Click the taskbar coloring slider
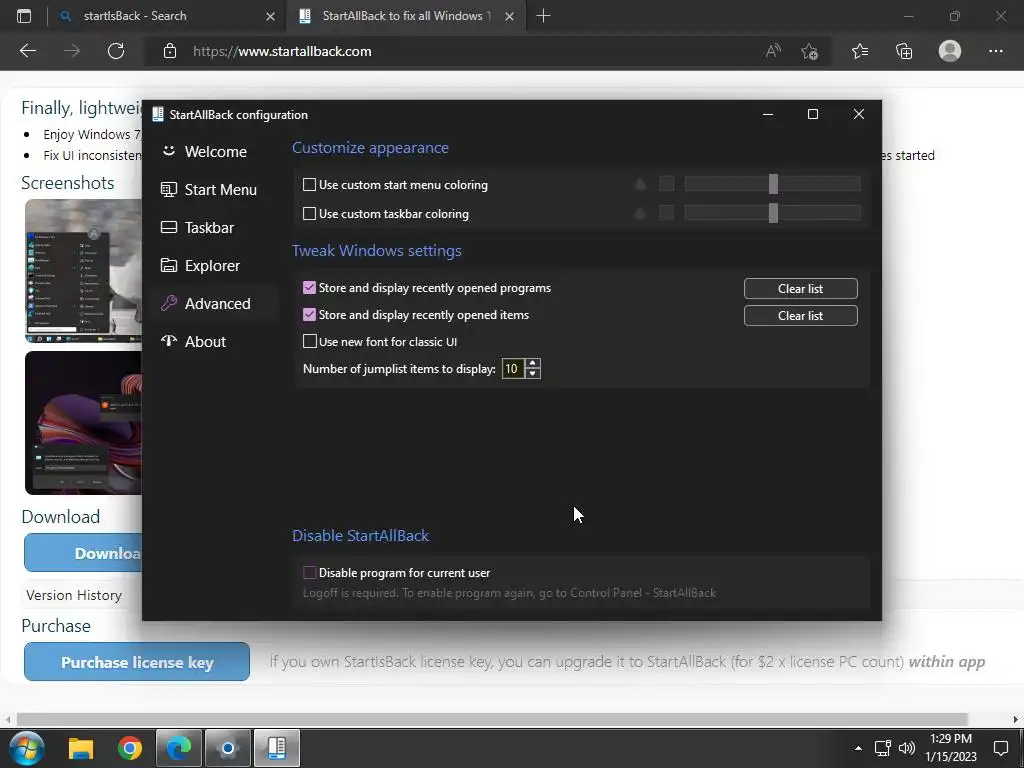The width and height of the screenshot is (1024, 768). point(772,213)
